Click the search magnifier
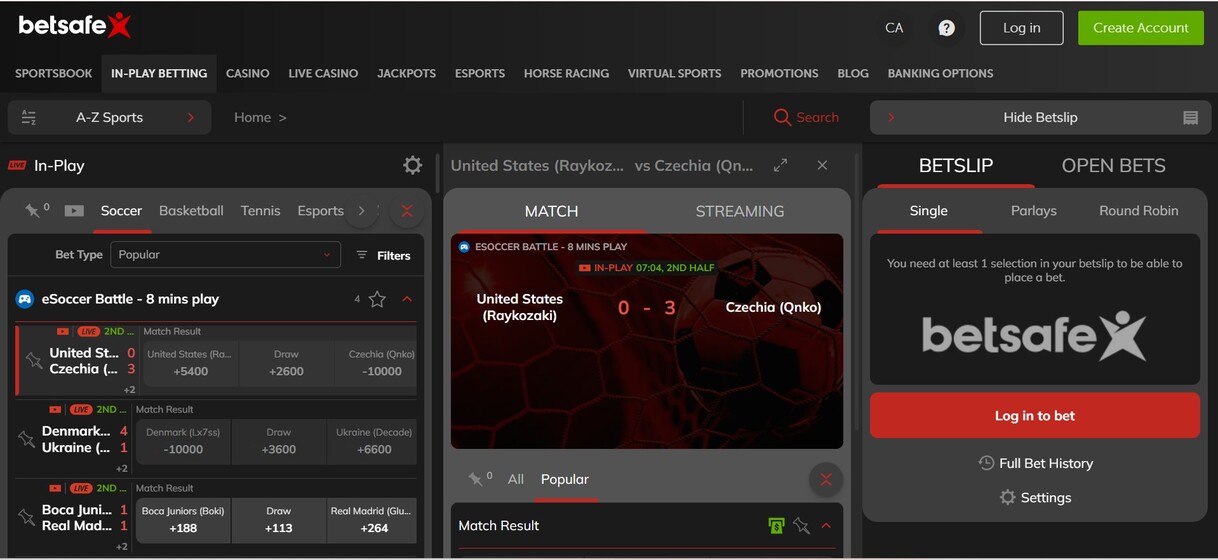This screenshot has height=560, width=1218. pos(782,118)
